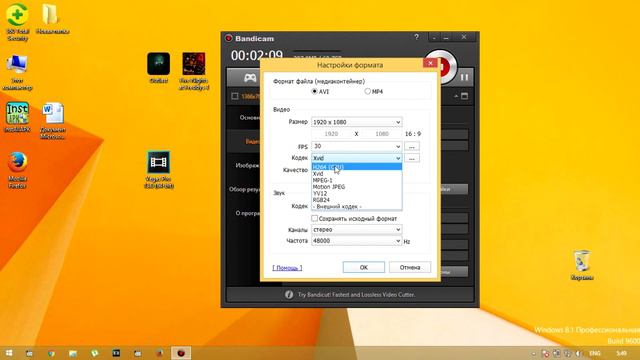The width and height of the screenshot is (640, 360).
Task: Choose H264 (CPU) from codec list
Action: tap(357, 167)
